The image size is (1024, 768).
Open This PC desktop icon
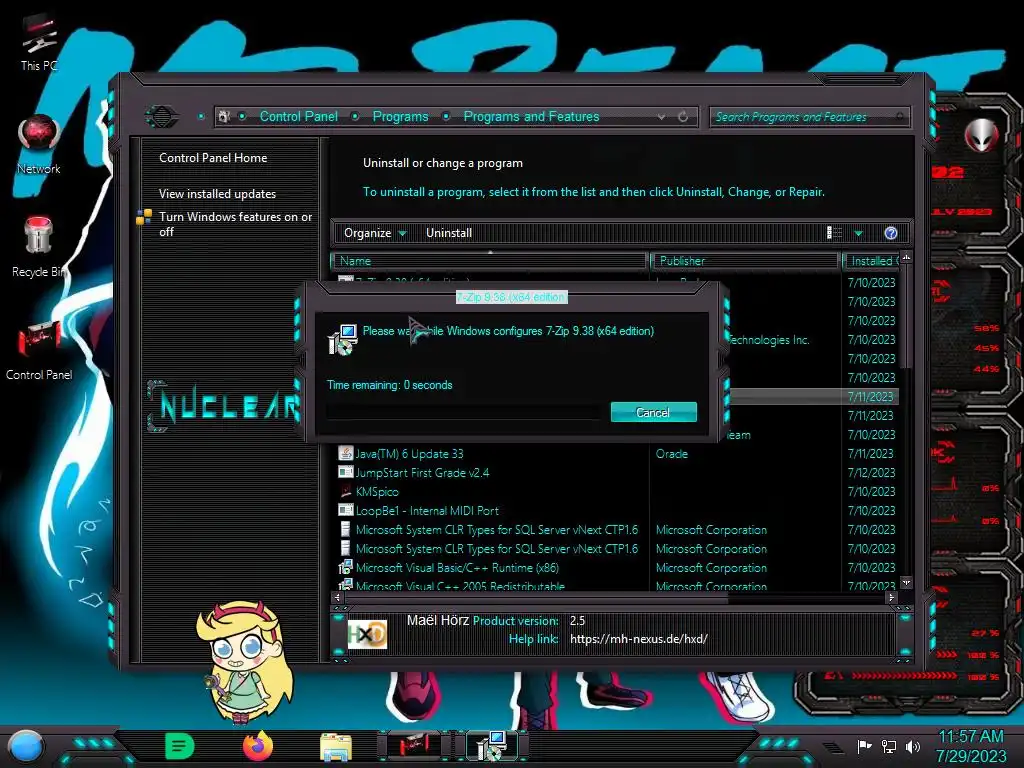pyautogui.click(x=39, y=43)
